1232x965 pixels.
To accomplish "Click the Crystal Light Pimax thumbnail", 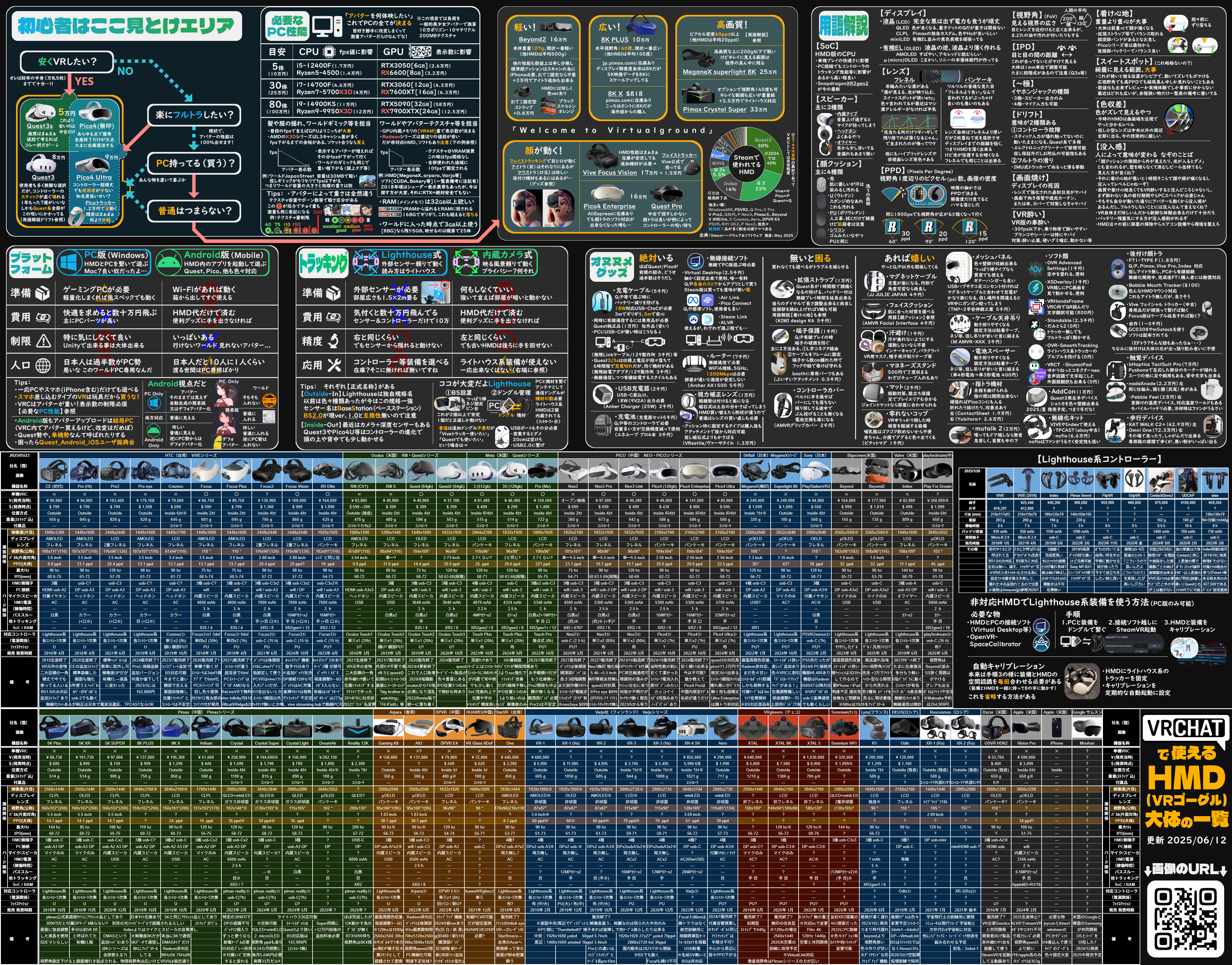I will [297, 727].
